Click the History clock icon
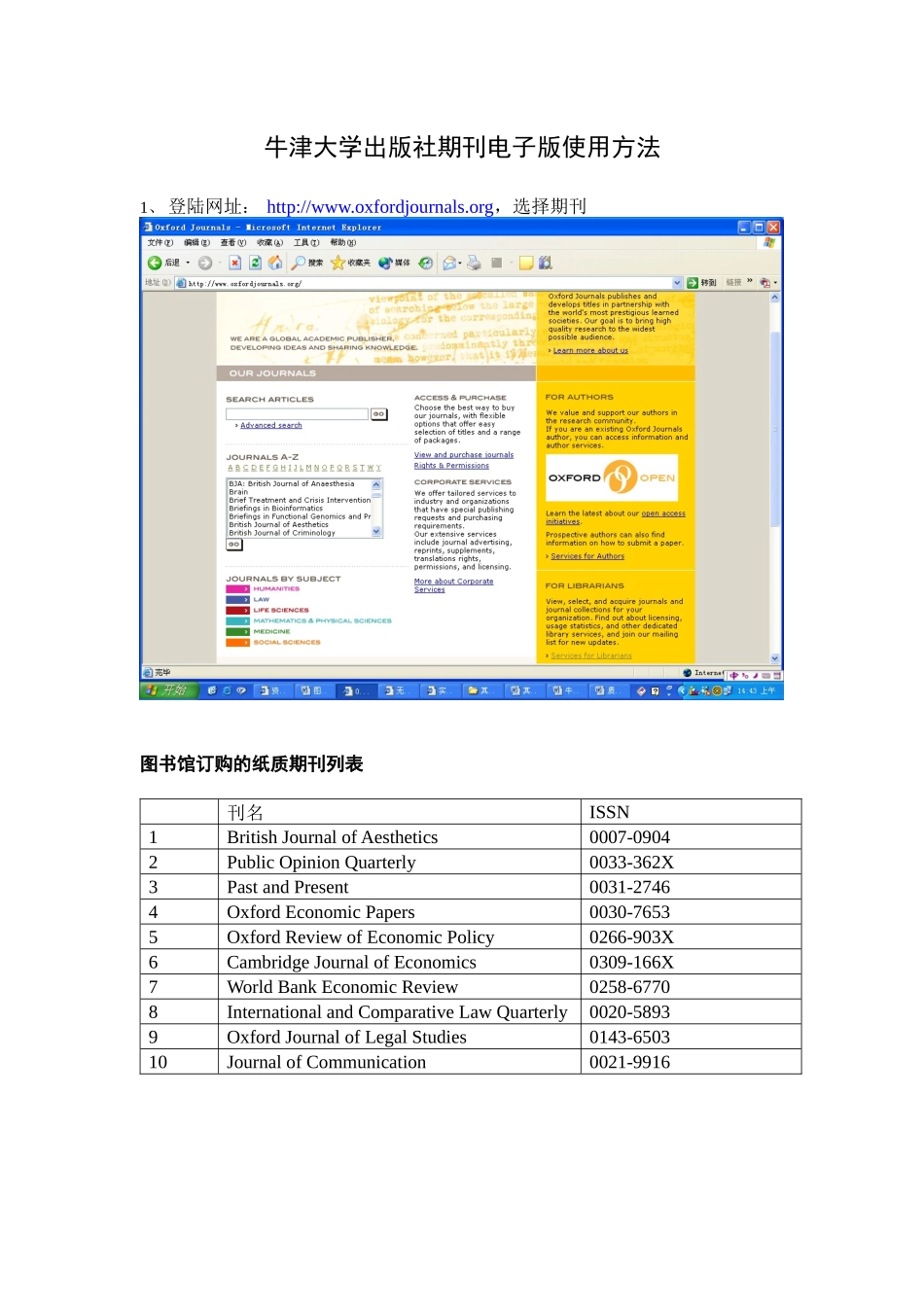The width and height of the screenshot is (924, 1307). coord(426,263)
